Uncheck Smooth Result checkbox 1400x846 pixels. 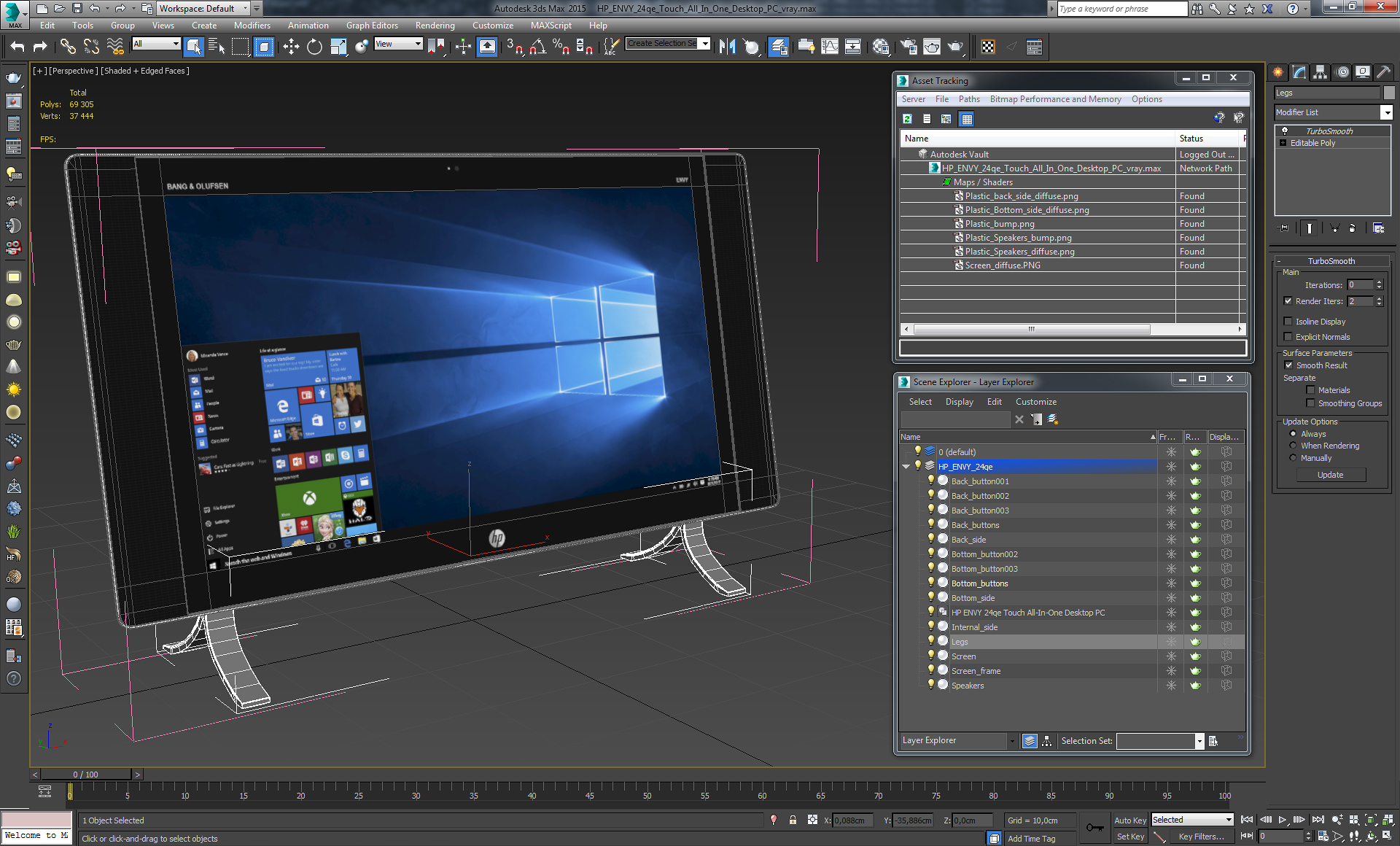pyautogui.click(x=1288, y=365)
